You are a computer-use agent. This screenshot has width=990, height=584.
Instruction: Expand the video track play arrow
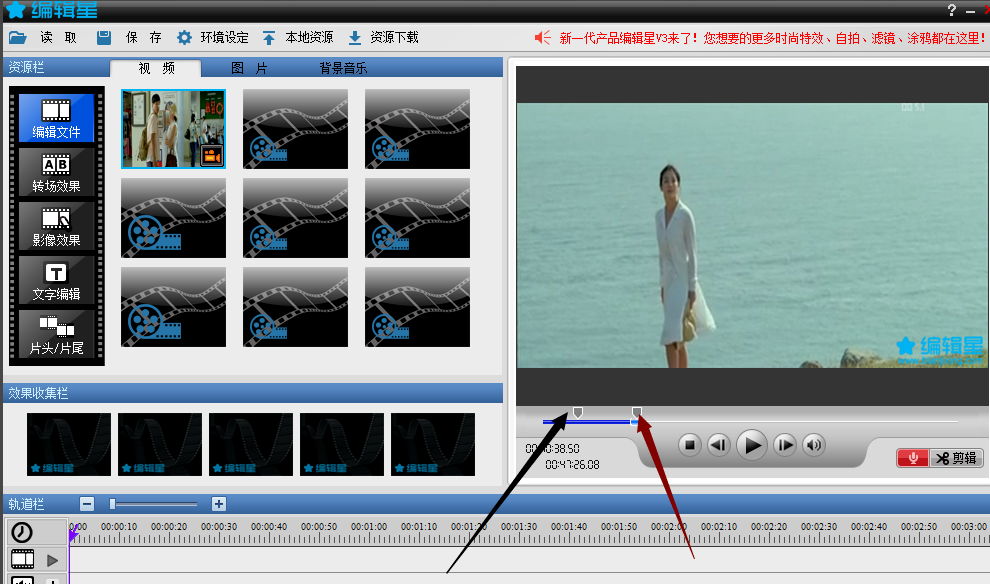point(53,560)
